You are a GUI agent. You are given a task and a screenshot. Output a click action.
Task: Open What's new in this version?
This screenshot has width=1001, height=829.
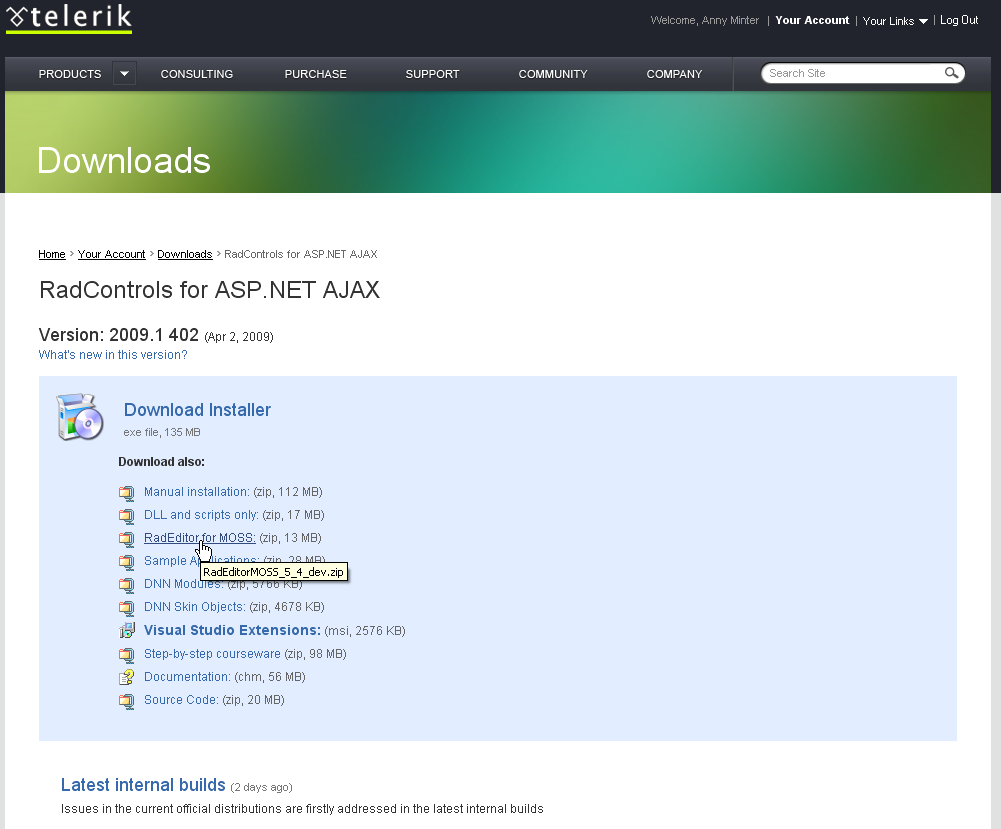tap(113, 355)
